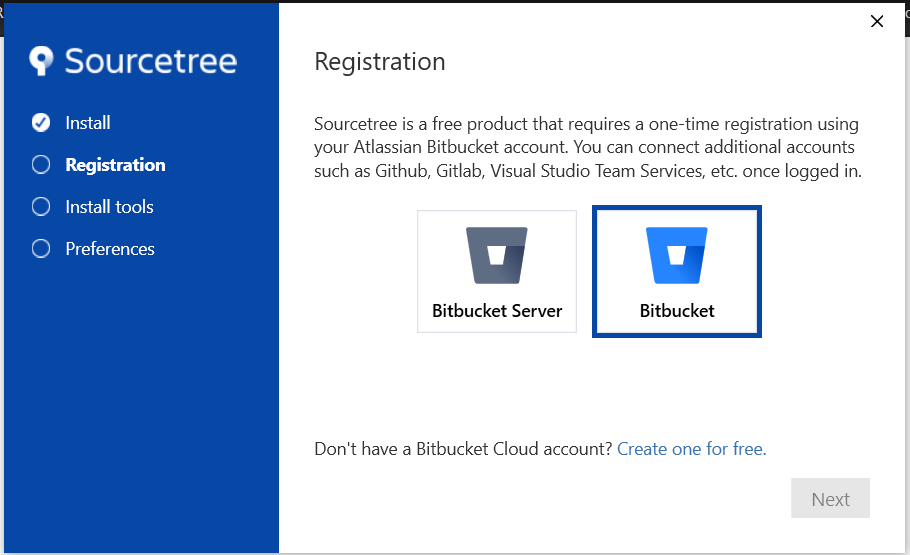Go to the Preferences step label

[x=110, y=249]
